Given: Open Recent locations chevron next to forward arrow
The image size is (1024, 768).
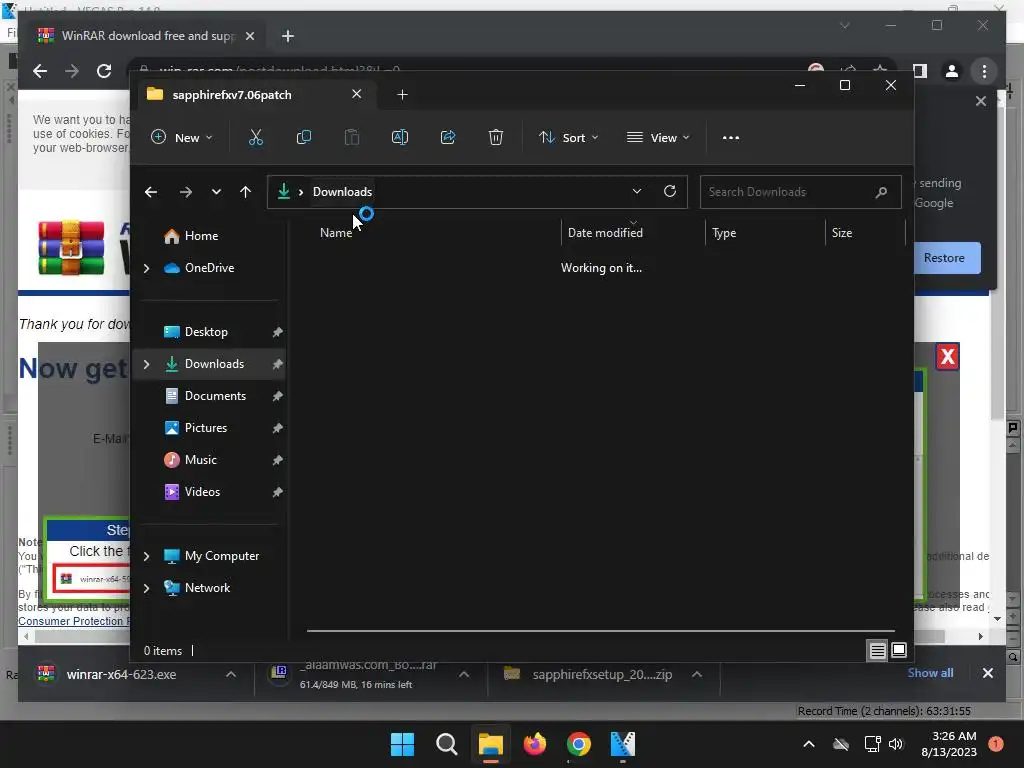Looking at the screenshot, I should [x=216, y=192].
